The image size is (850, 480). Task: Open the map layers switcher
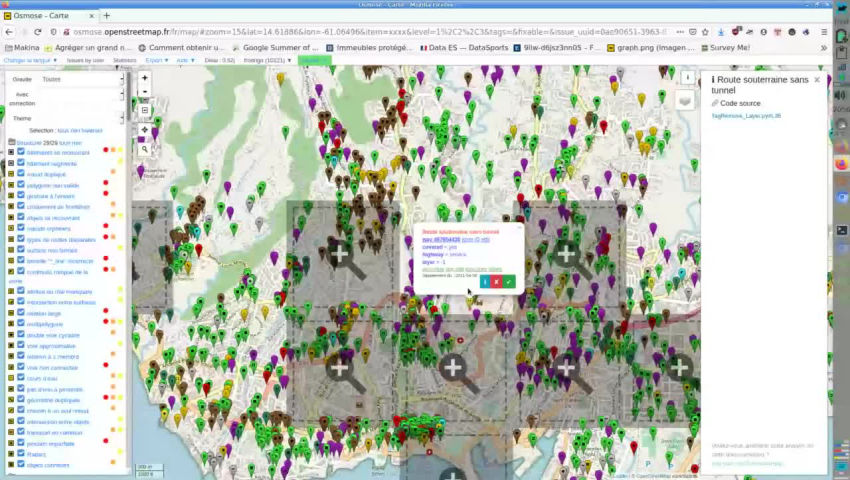point(684,101)
